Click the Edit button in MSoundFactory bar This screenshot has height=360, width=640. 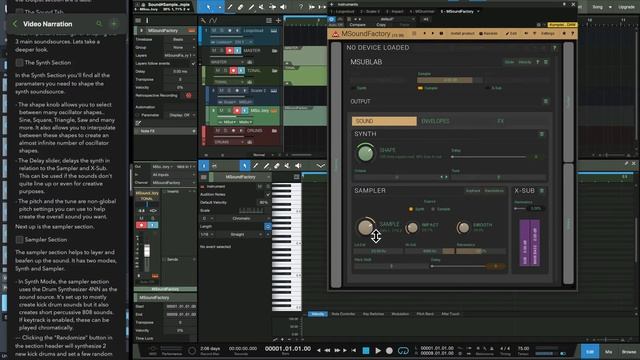(511, 34)
